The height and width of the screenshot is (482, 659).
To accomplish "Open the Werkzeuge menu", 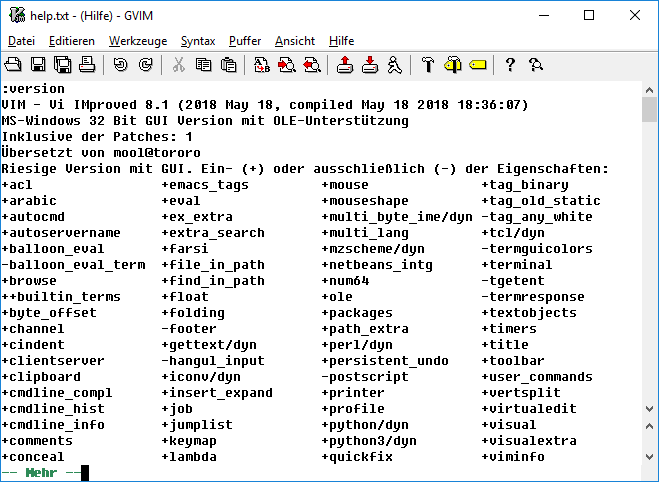I will (x=138, y=41).
